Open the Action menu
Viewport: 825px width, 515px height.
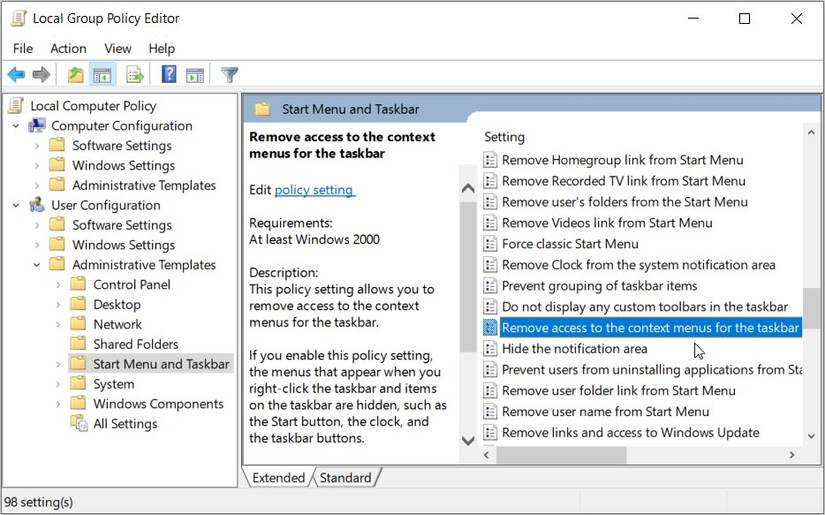click(x=68, y=48)
